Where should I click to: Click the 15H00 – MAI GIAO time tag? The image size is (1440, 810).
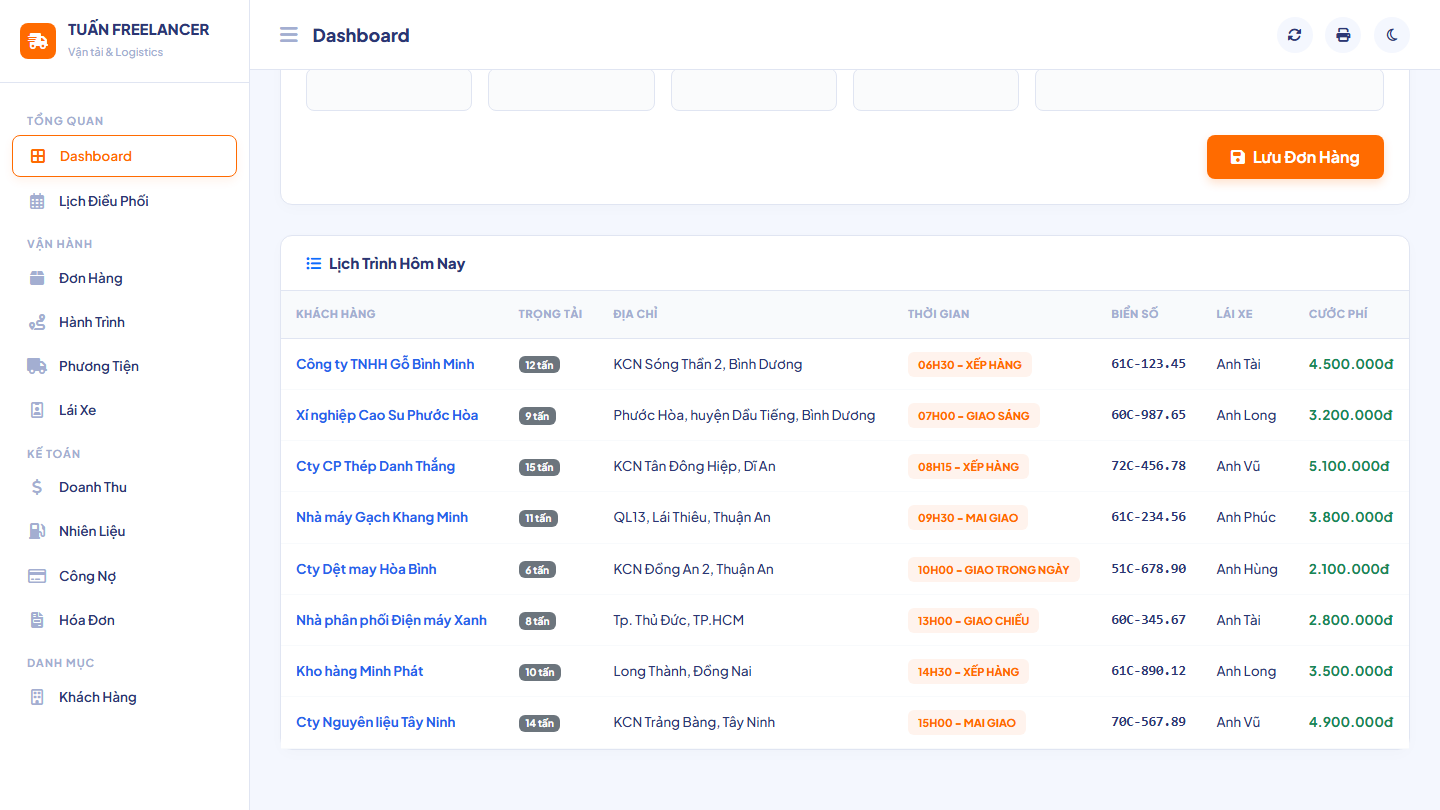click(x=967, y=723)
